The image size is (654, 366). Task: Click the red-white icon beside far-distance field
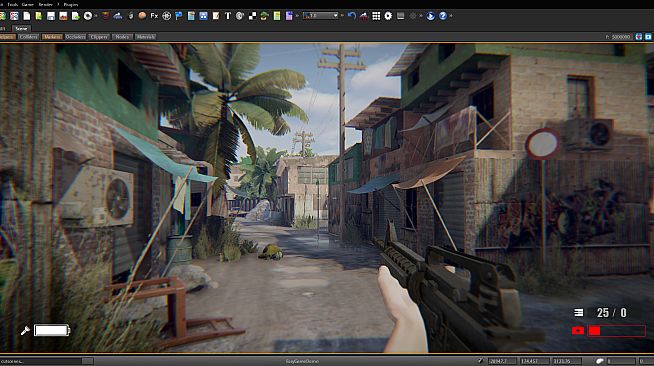(x=639, y=37)
